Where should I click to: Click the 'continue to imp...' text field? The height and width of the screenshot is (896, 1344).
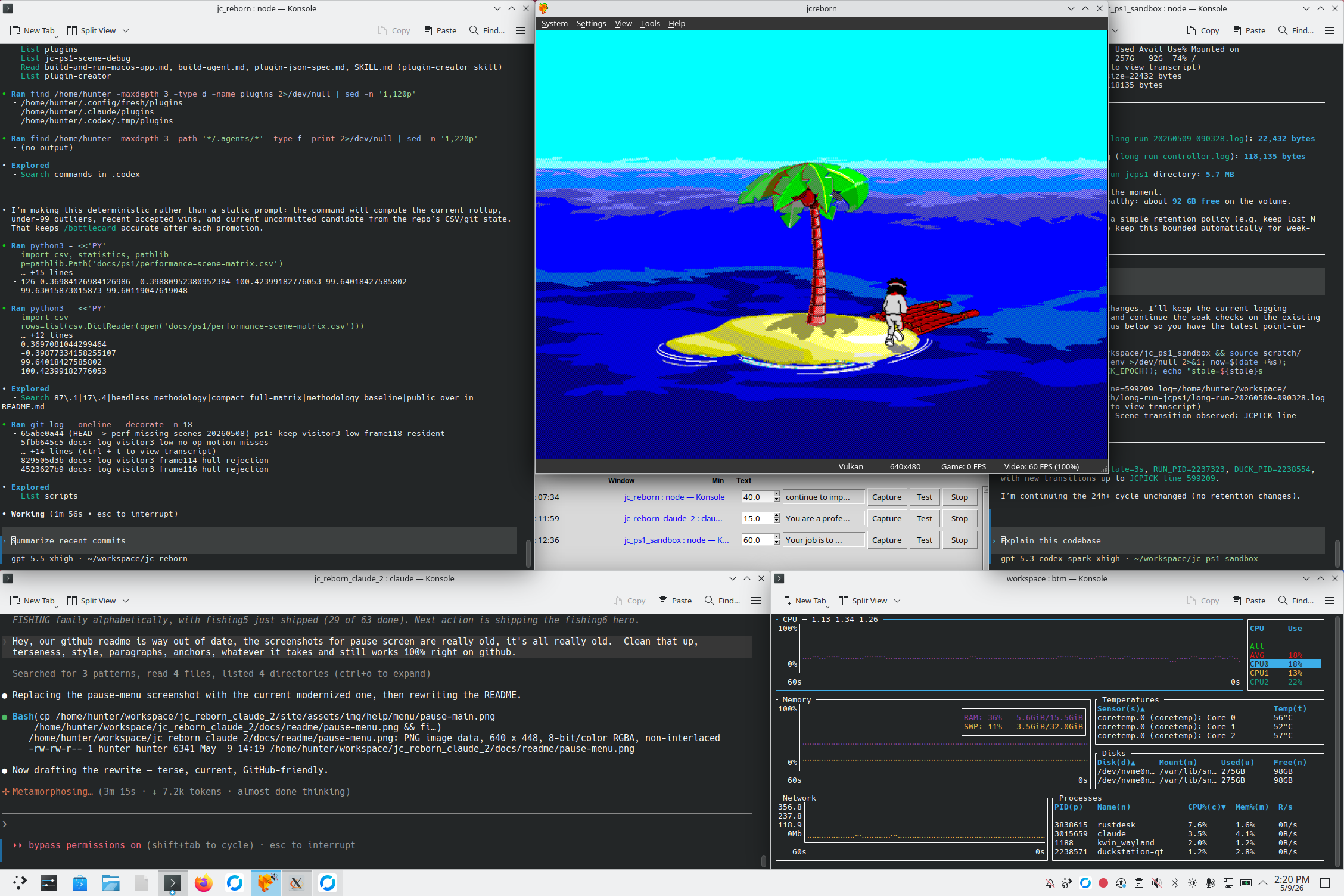coord(823,497)
